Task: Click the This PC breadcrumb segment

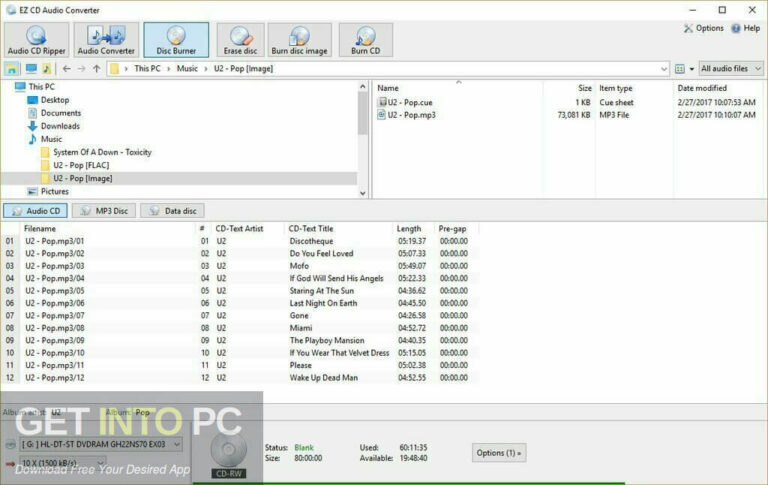Action: point(147,69)
